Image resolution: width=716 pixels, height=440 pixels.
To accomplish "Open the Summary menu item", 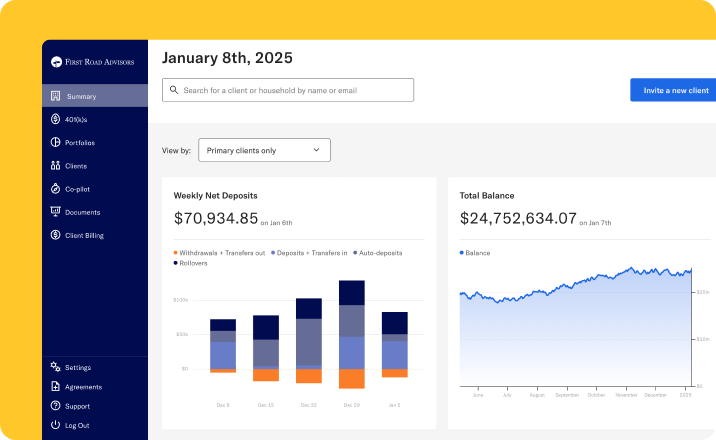I will click(x=95, y=96).
